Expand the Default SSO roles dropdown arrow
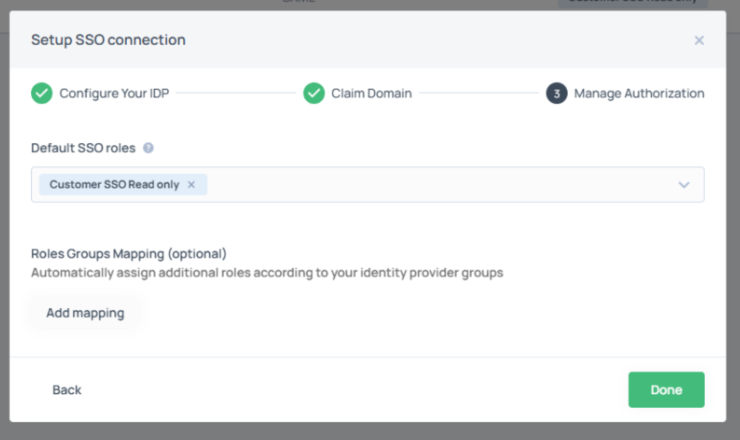 (x=684, y=185)
